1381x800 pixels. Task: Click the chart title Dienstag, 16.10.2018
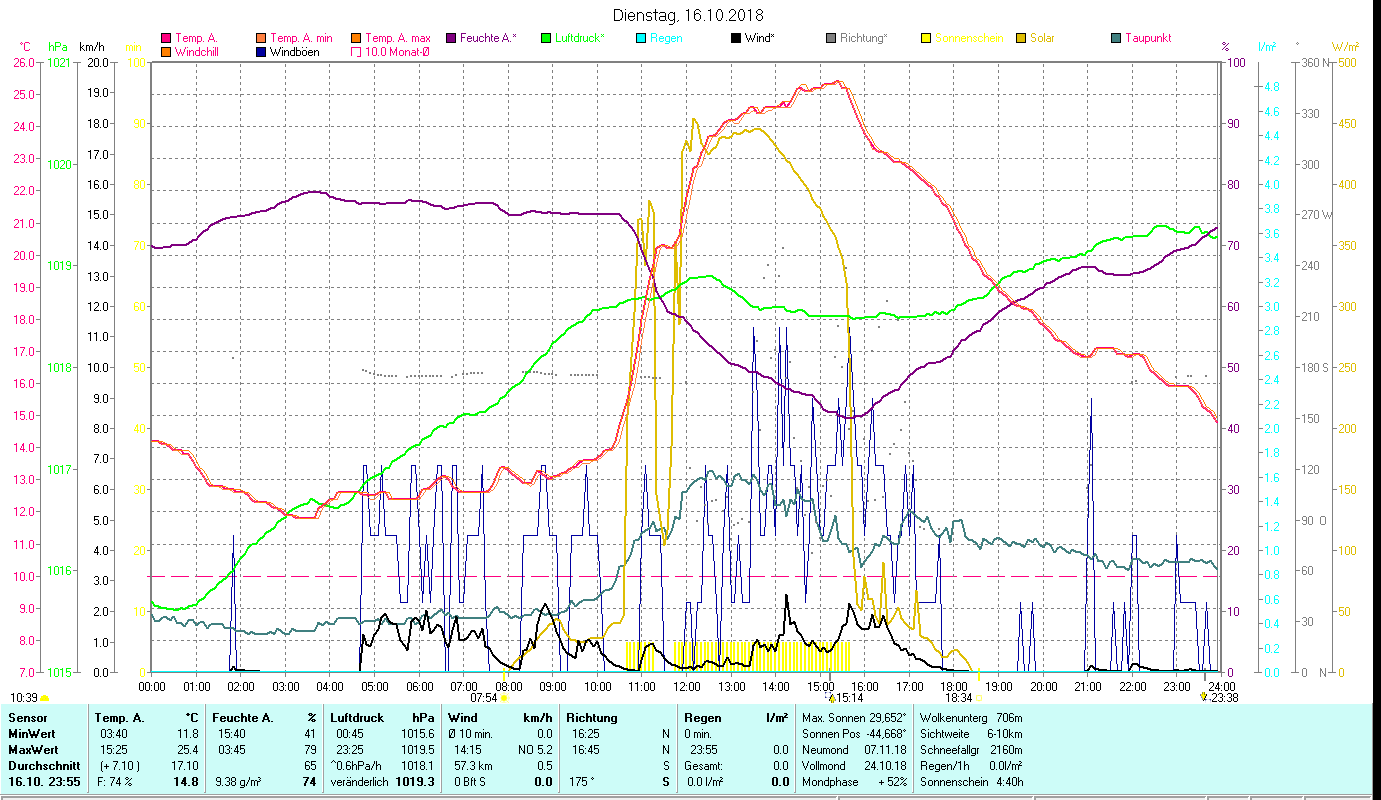click(x=687, y=15)
